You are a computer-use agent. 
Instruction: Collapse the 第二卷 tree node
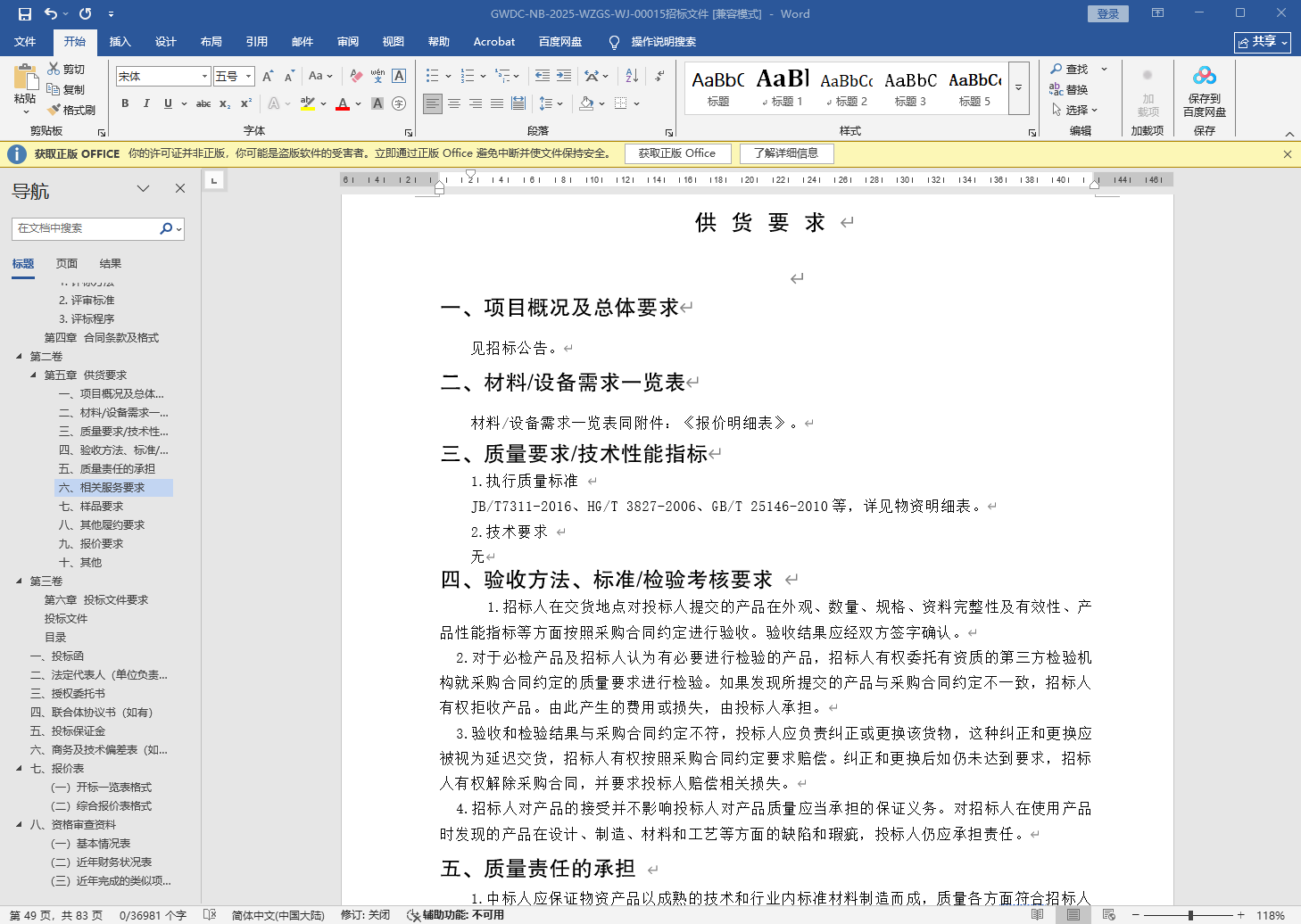point(19,357)
